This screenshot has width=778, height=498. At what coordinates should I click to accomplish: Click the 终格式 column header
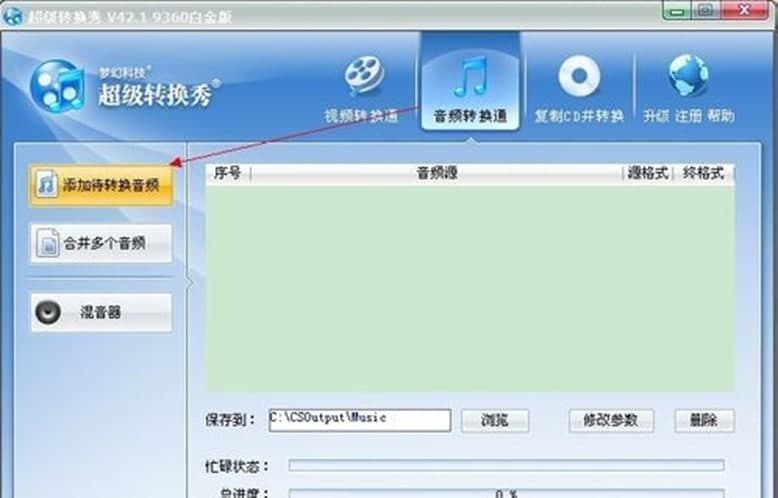(x=703, y=173)
